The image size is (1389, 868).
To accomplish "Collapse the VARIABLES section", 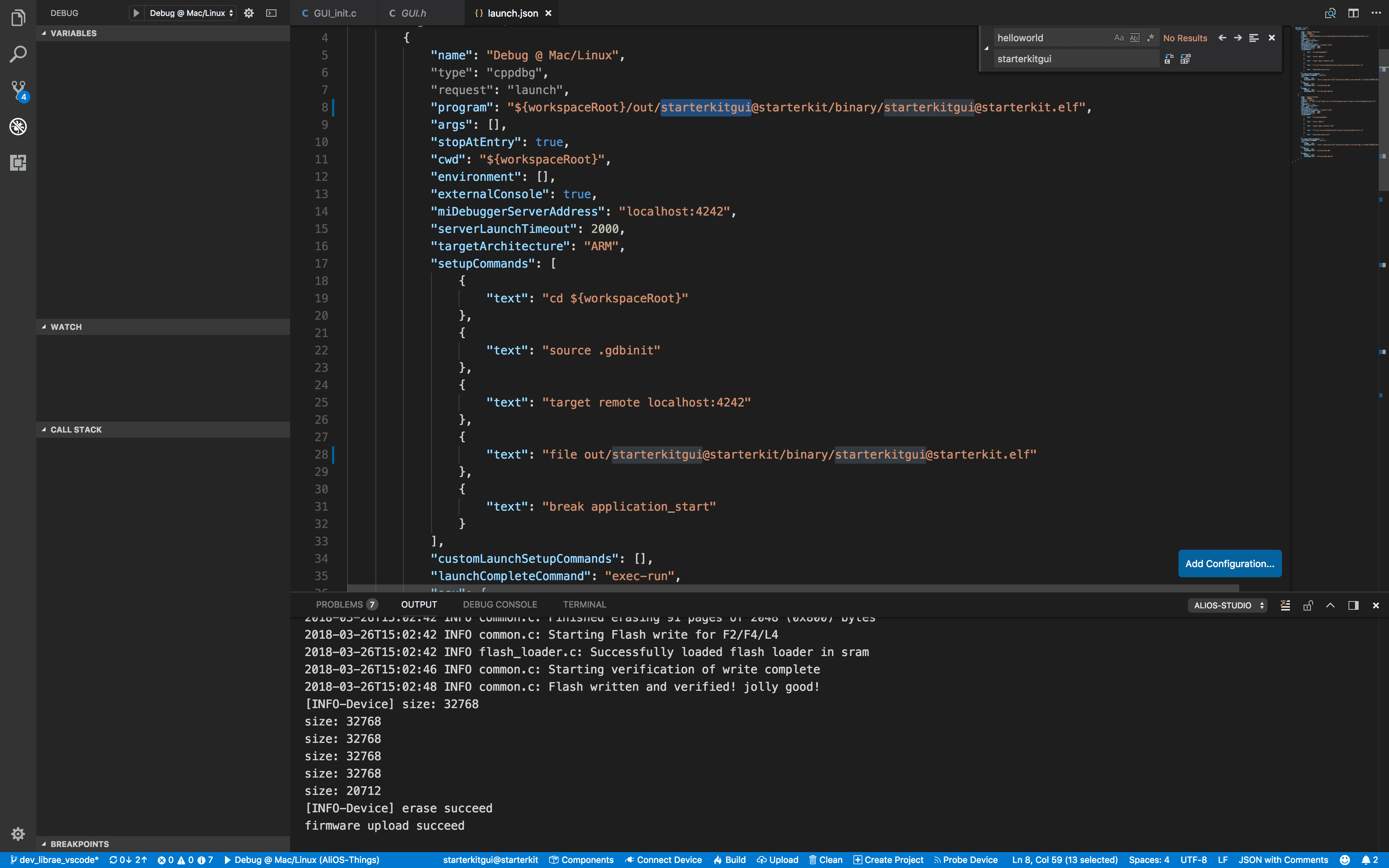I will (x=73, y=33).
